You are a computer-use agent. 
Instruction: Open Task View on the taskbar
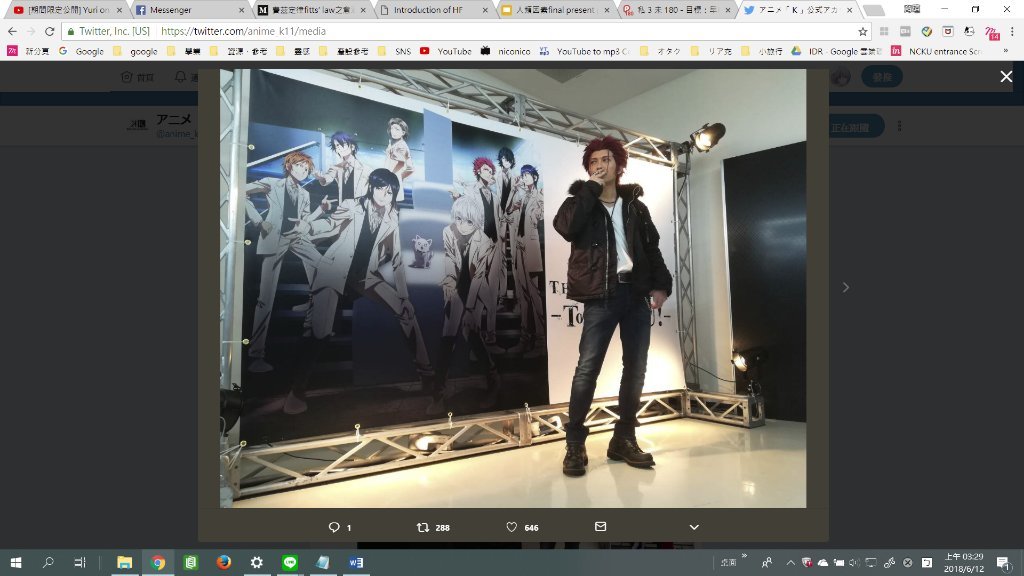point(80,562)
